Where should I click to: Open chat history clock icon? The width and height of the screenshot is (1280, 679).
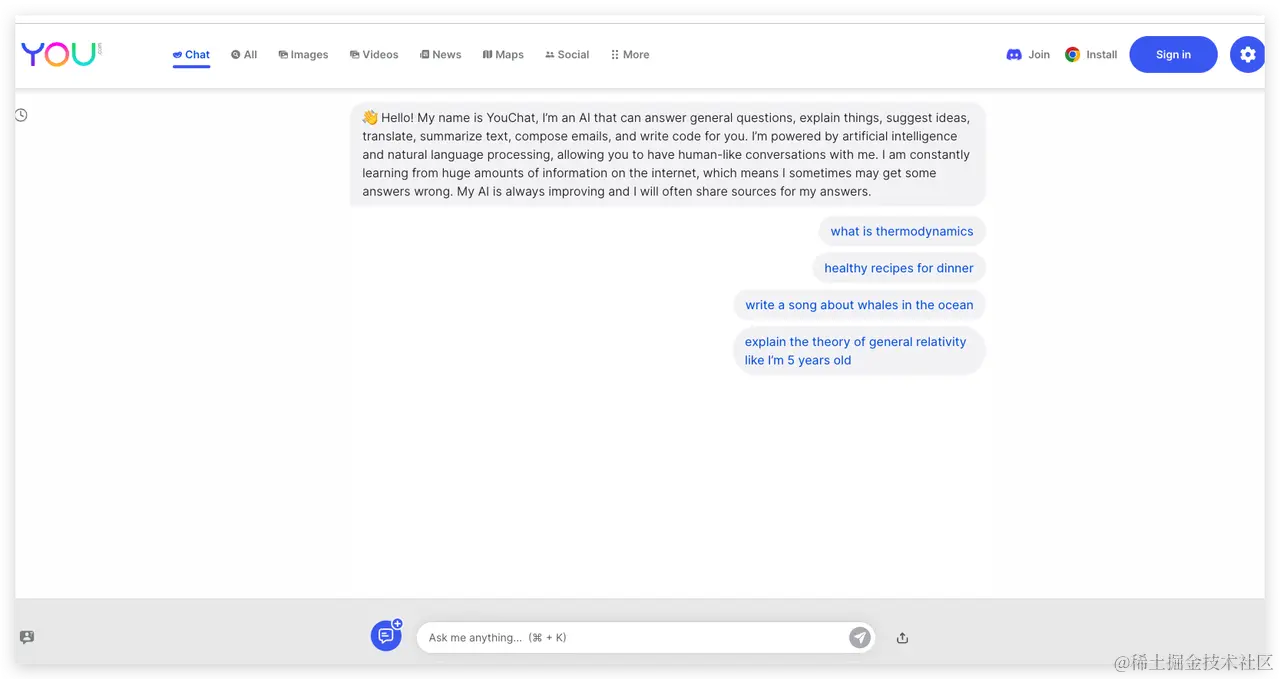pos(21,115)
